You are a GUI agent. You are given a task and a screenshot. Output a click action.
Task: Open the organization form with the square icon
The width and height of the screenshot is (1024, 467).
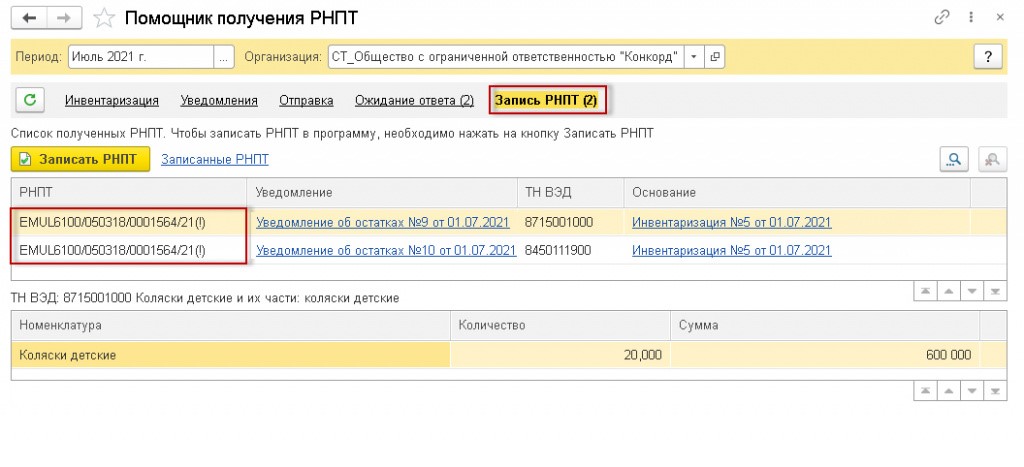[x=714, y=57]
